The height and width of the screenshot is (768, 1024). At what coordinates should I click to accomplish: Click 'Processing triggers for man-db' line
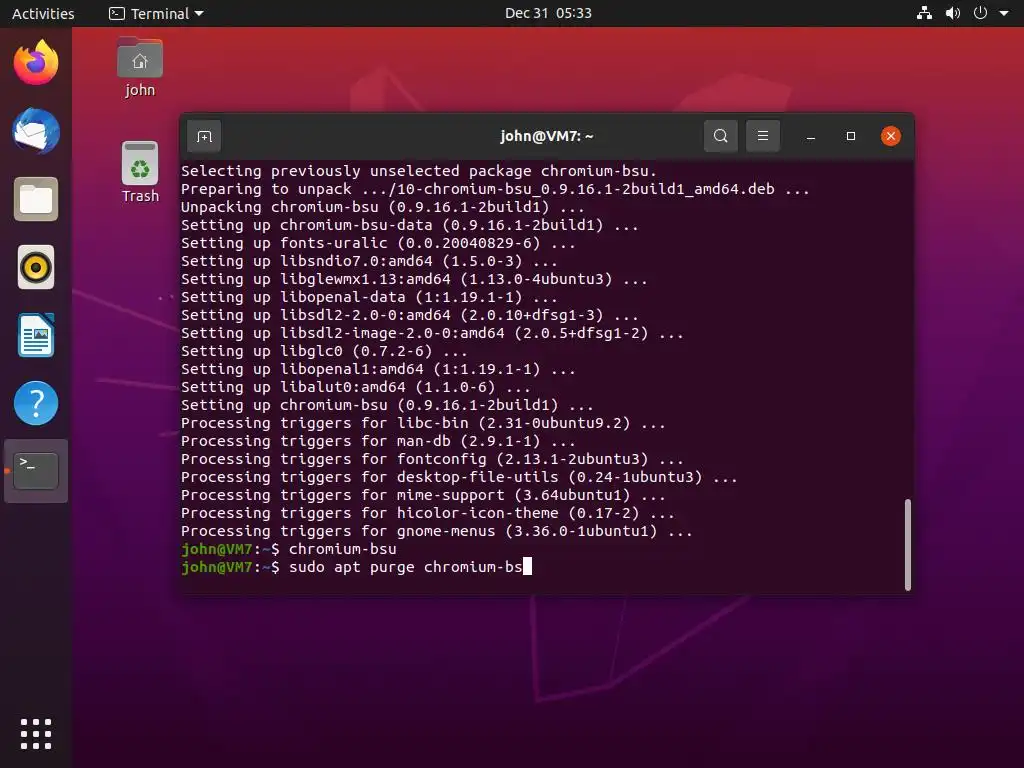[378, 441]
